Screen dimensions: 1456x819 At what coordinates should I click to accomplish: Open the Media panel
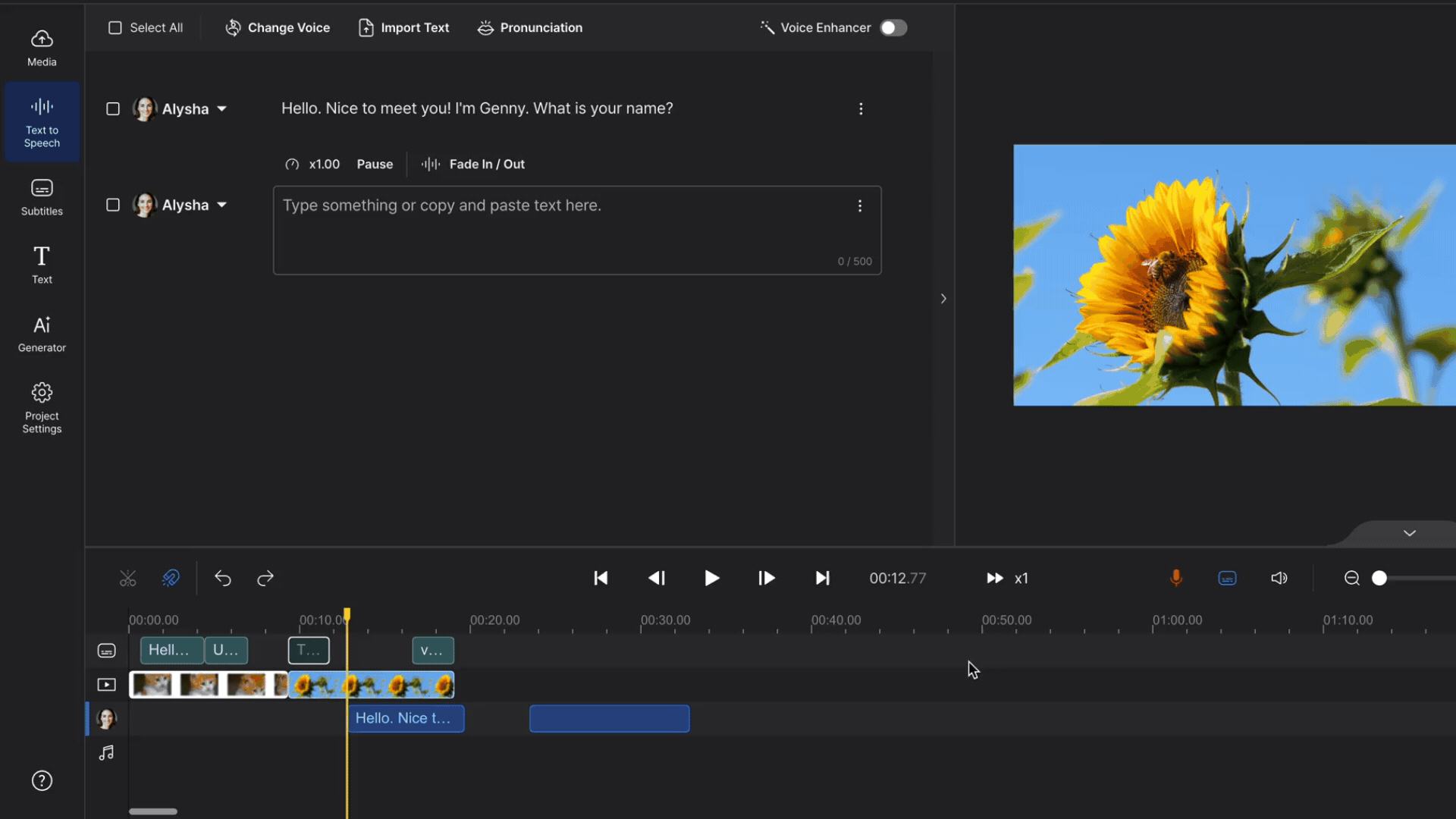42,49
